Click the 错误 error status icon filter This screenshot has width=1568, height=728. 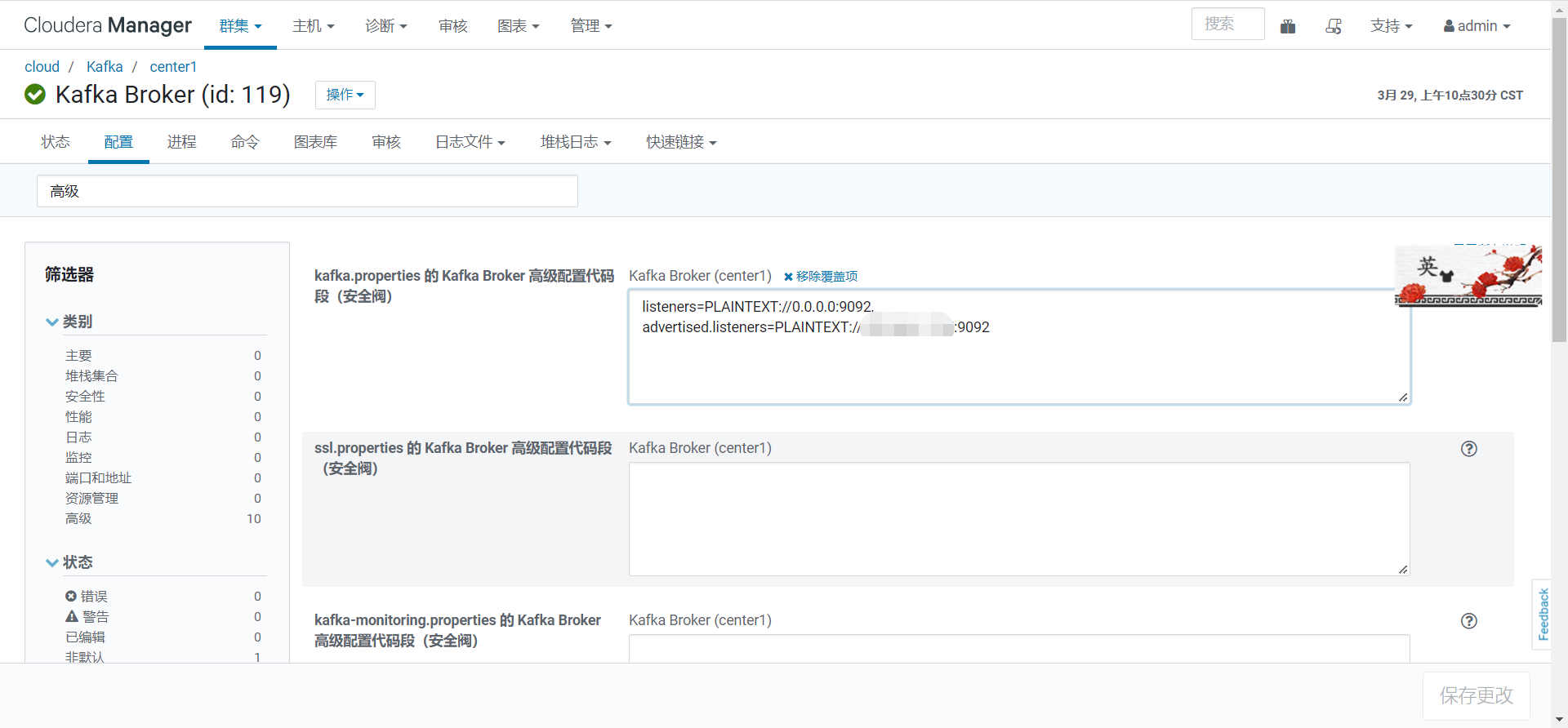pyautogui.click(x=71, y=597)
